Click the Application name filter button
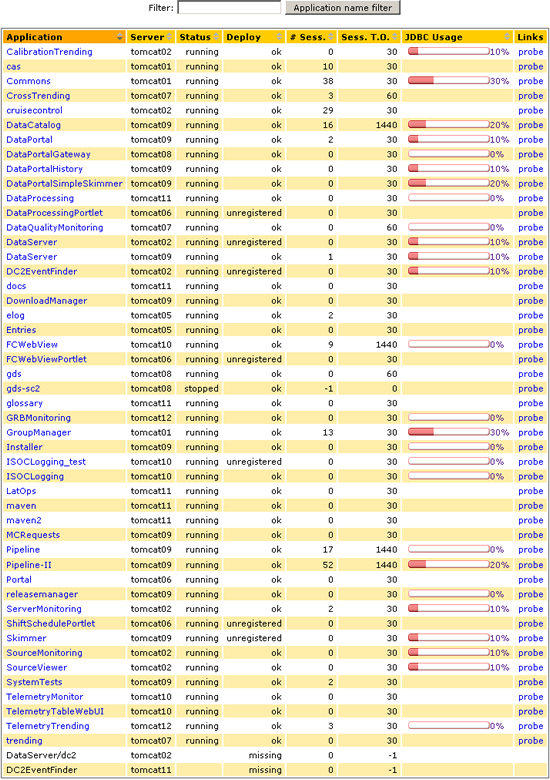This screenshot has height=780, width=550. tap(343, 7)
